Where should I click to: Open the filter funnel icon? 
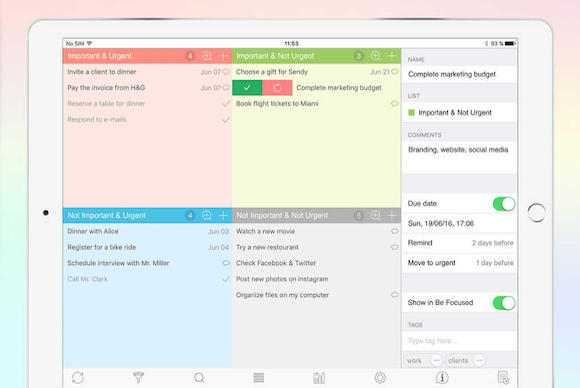pos(138,378)
